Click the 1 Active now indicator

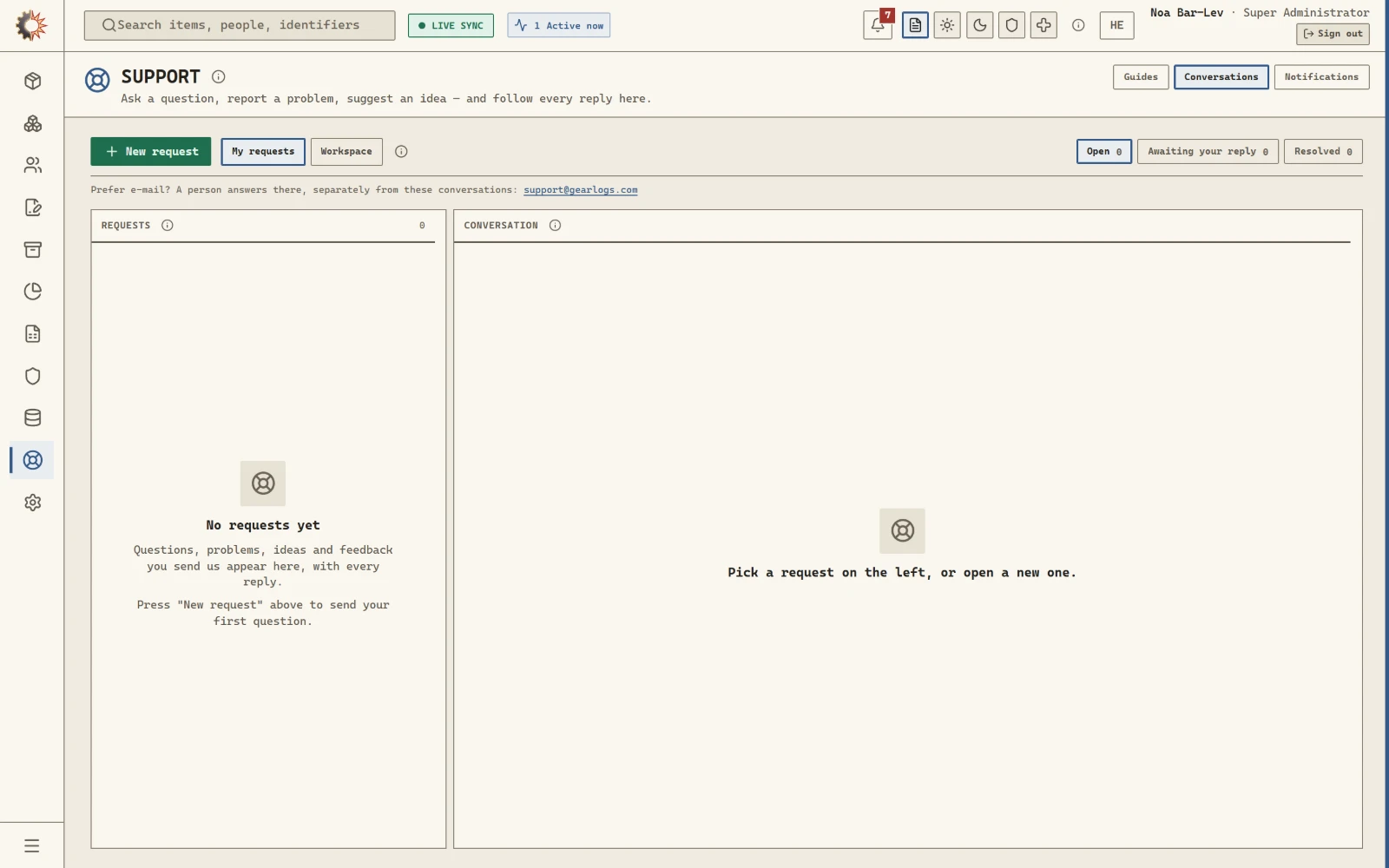[558, 25]
